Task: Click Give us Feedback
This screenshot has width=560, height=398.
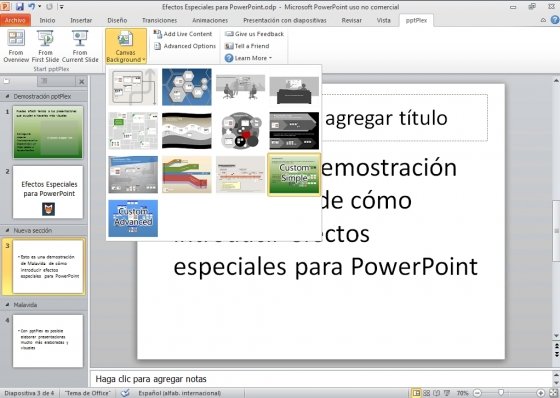Action: coord(254,34)
